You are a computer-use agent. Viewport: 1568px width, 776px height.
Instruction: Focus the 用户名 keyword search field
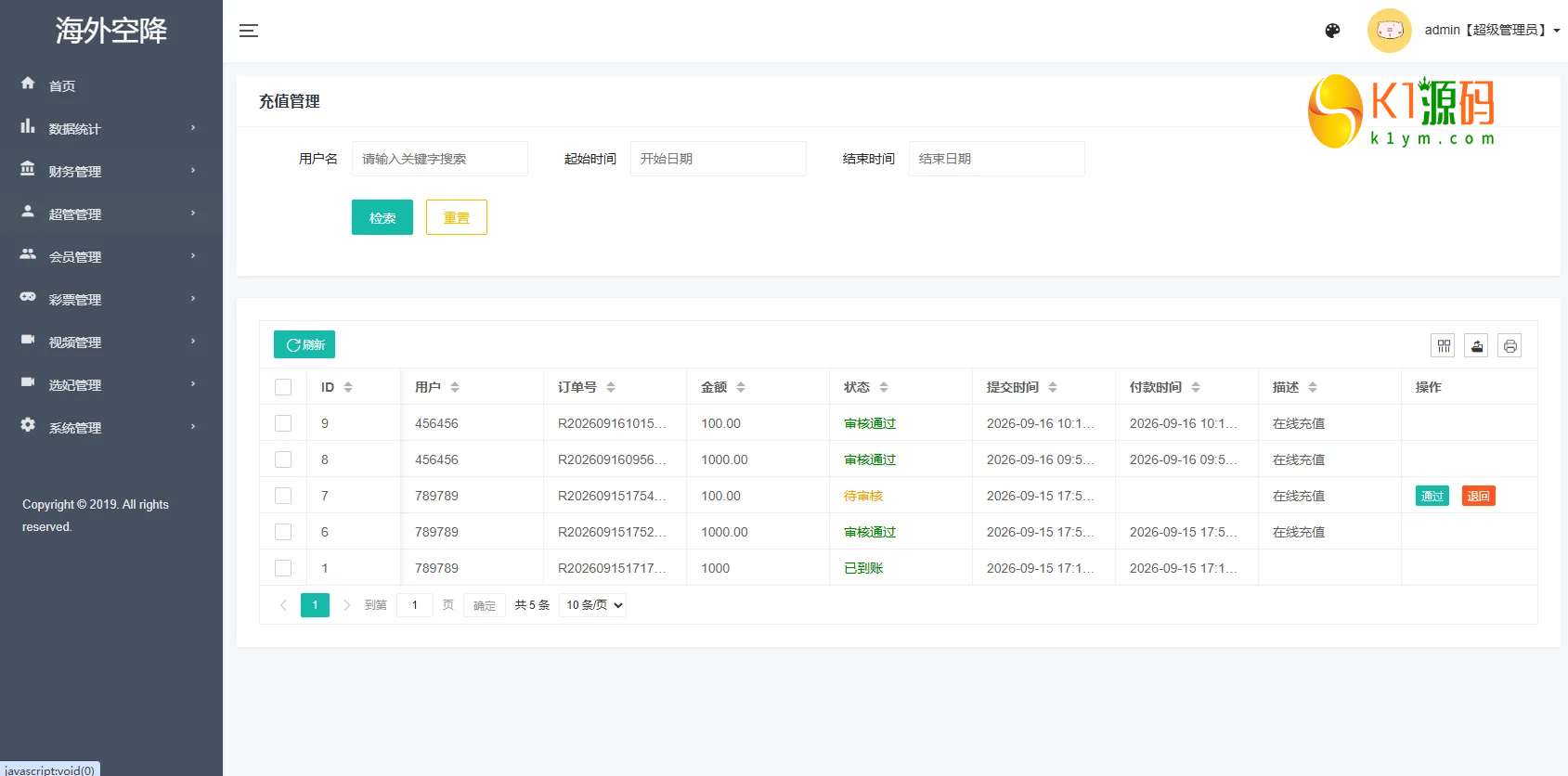[x=440, y=159]
